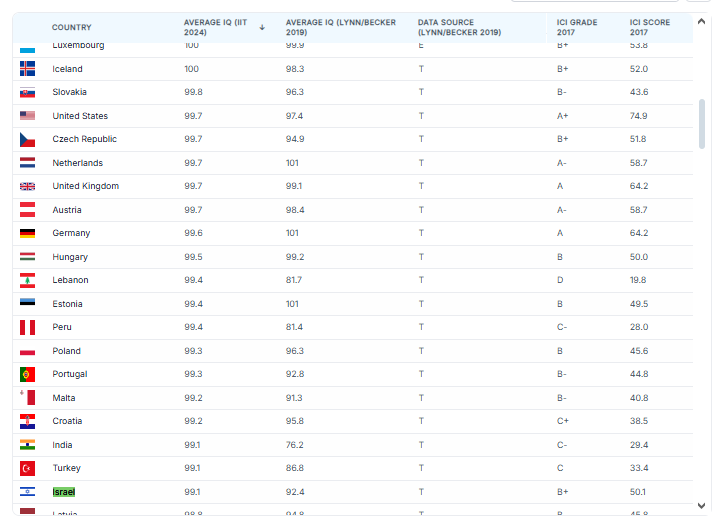Click the scroll up arrow
This screenshot has height=525, width=727.
coord(701,21)
